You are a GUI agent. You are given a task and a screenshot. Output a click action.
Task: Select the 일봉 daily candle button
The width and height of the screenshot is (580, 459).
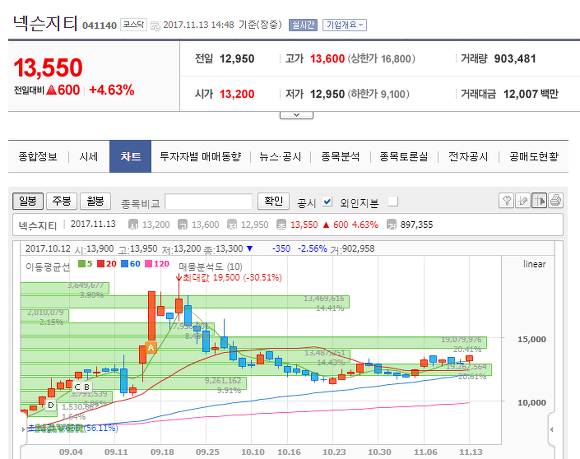(28, 201)
